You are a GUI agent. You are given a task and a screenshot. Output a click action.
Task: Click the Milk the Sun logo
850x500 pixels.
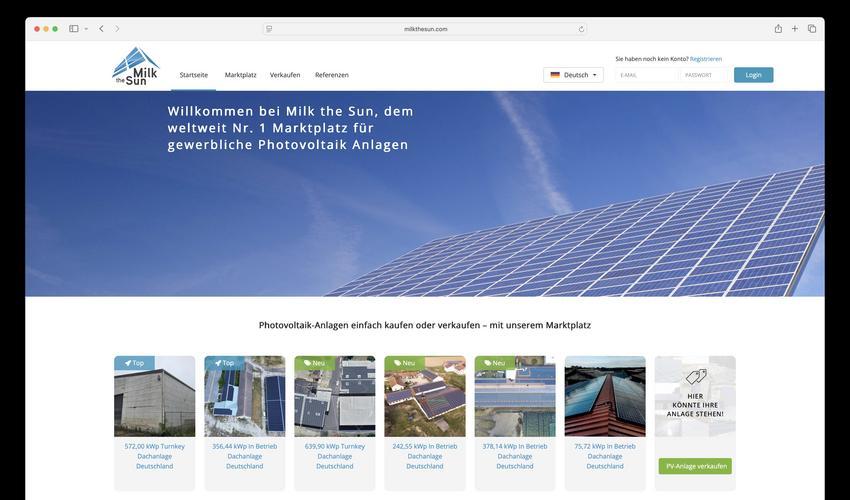point(136,66)
